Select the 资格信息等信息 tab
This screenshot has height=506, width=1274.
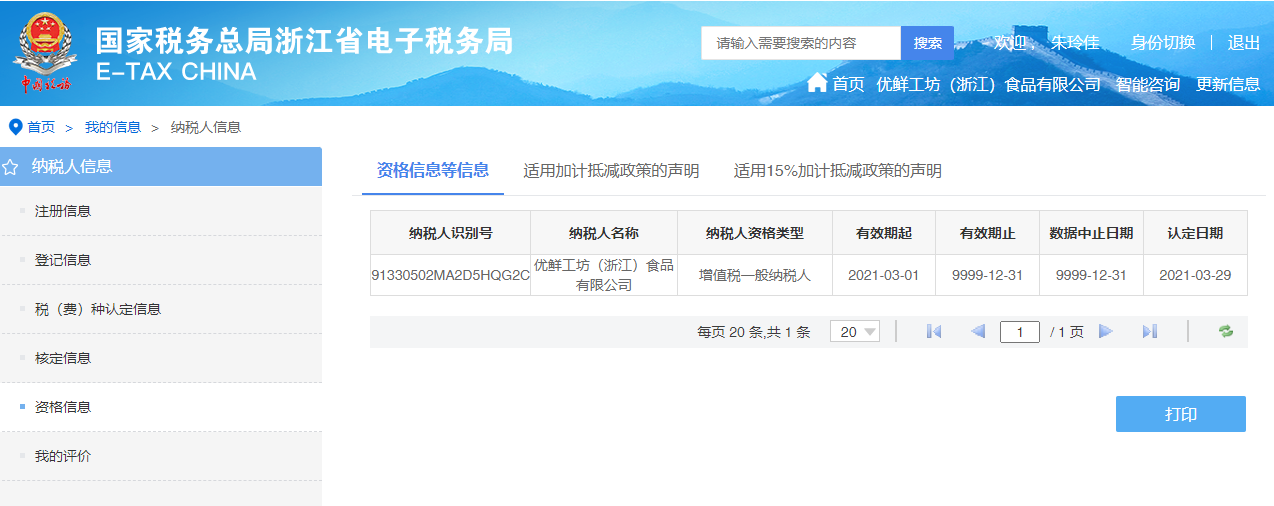coord(433,170)
